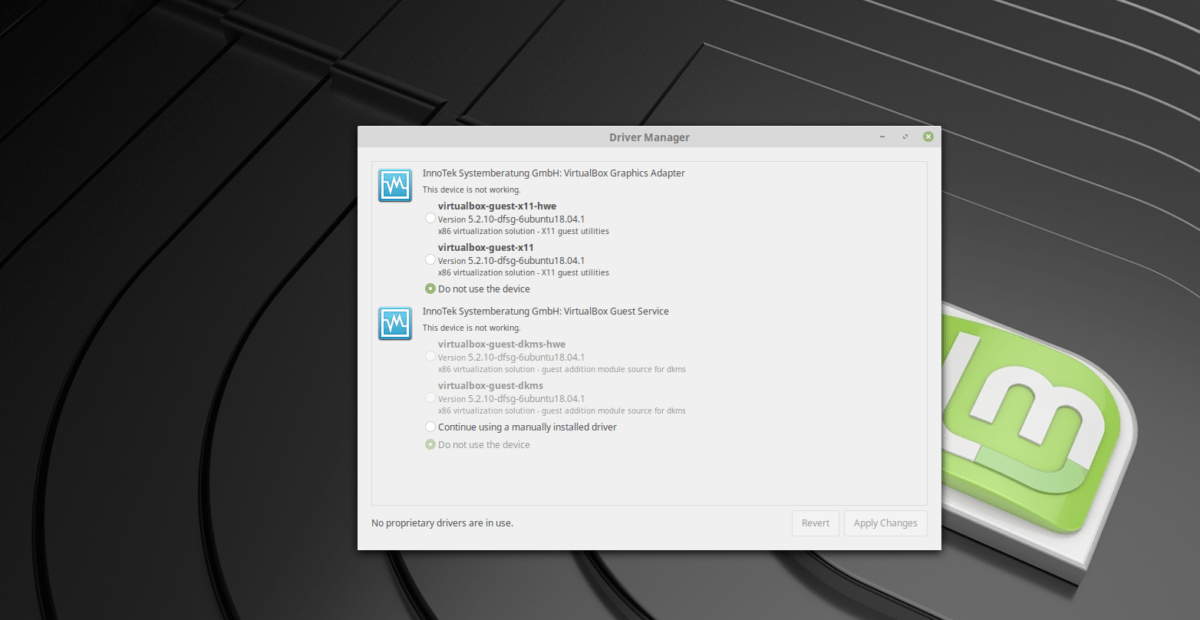The width and height of the screenshot is (1200, 620).
Task: Click the dkms module source description under virtualbox-guest-dkms
Action: [x=562, y=410]
